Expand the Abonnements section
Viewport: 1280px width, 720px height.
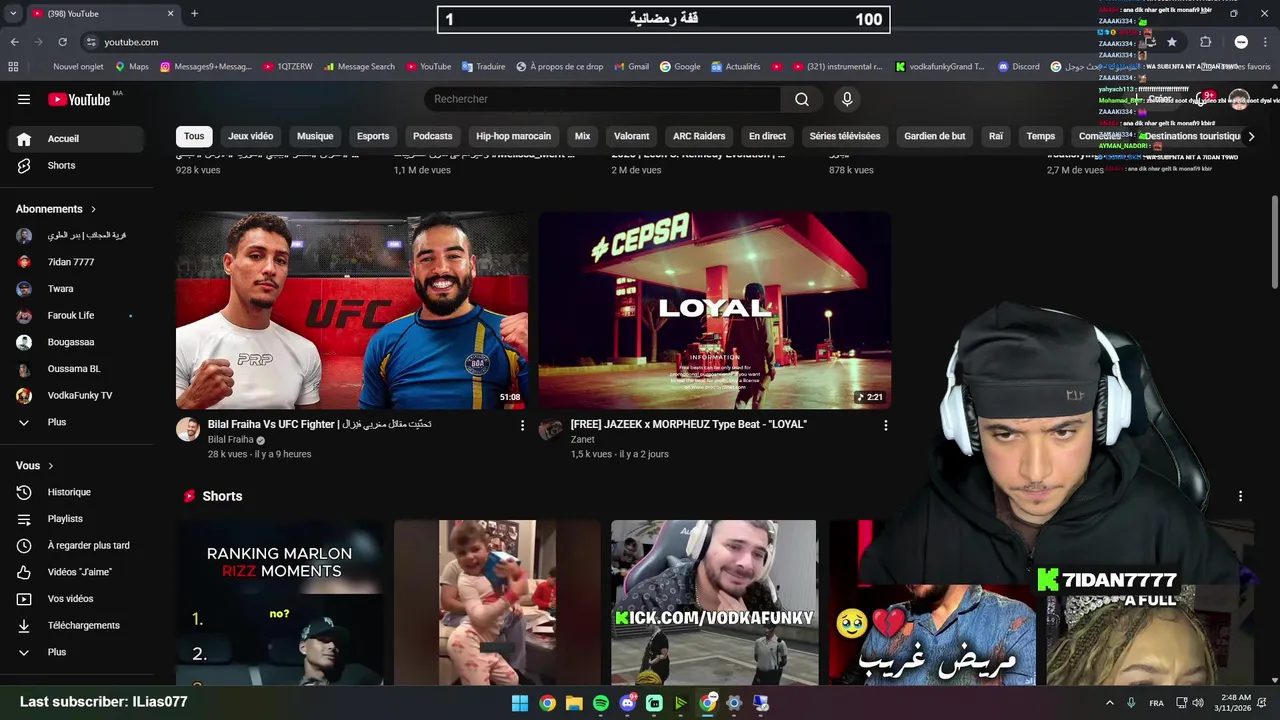click(x=56, y=209)
